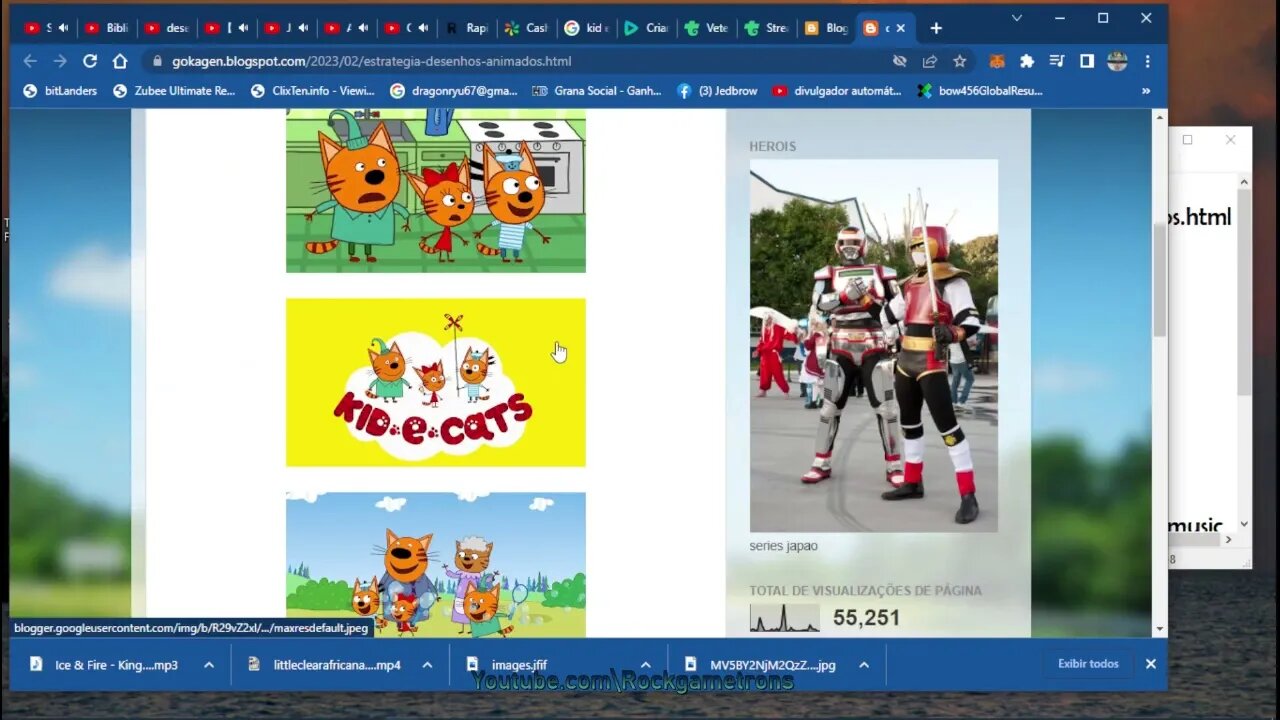Open the cat family outdoors image
1280x720 pixels.
[x=436, y=564]
